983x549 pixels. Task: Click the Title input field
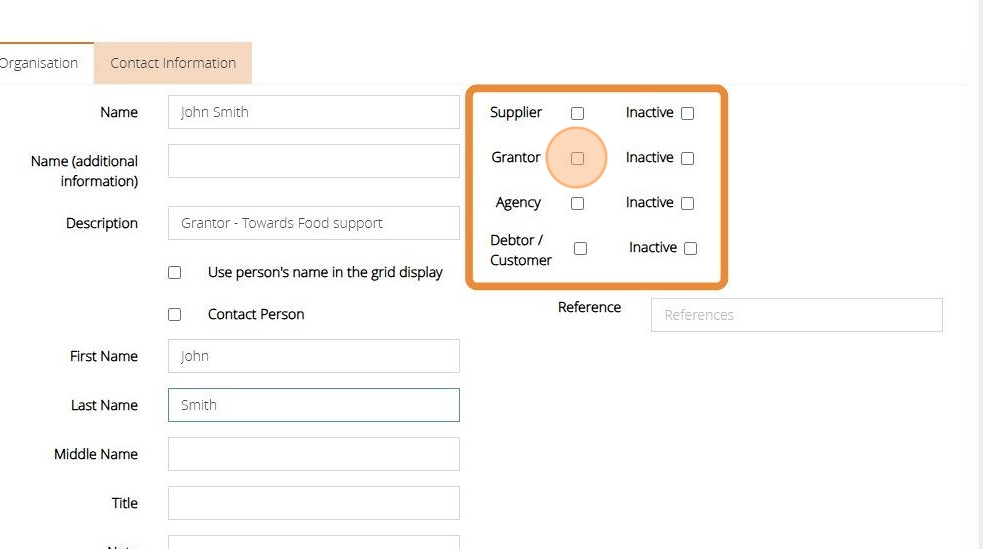pyautogui.click(x=313, y=503)
